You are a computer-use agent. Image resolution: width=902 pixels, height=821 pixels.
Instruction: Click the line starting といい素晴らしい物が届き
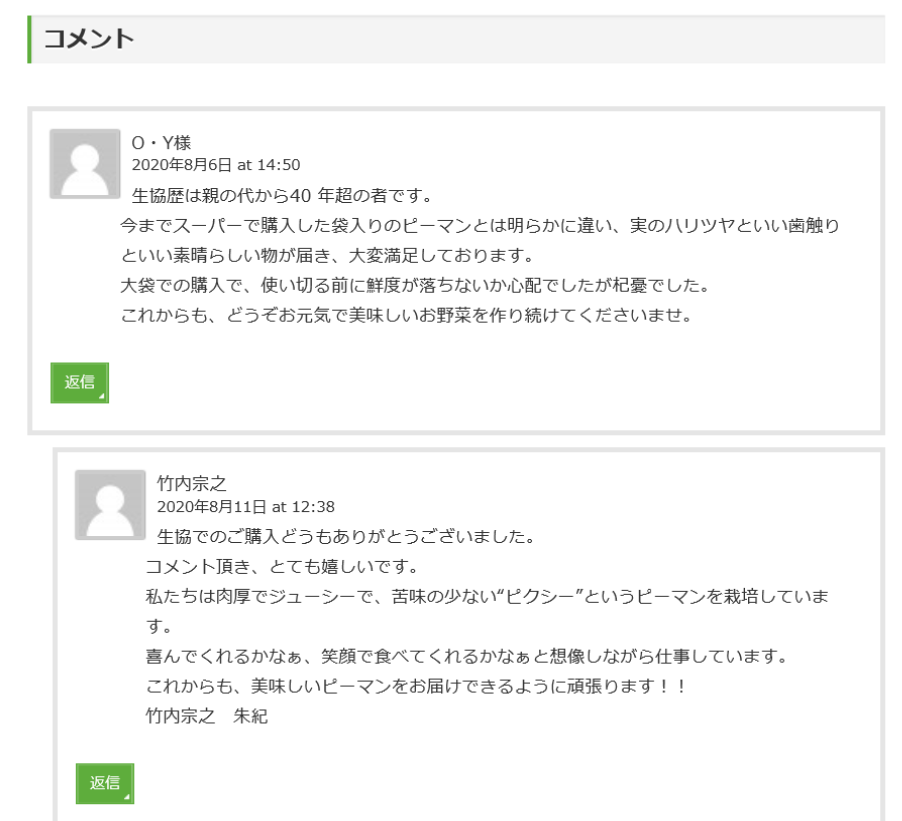(327, 255)
